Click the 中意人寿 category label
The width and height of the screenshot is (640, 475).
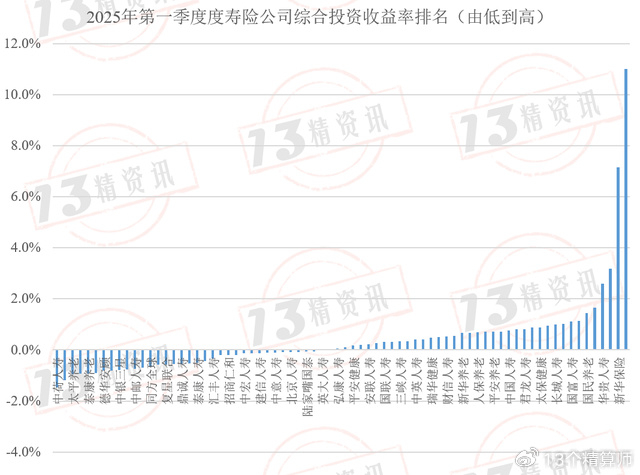tap(277, 381)
